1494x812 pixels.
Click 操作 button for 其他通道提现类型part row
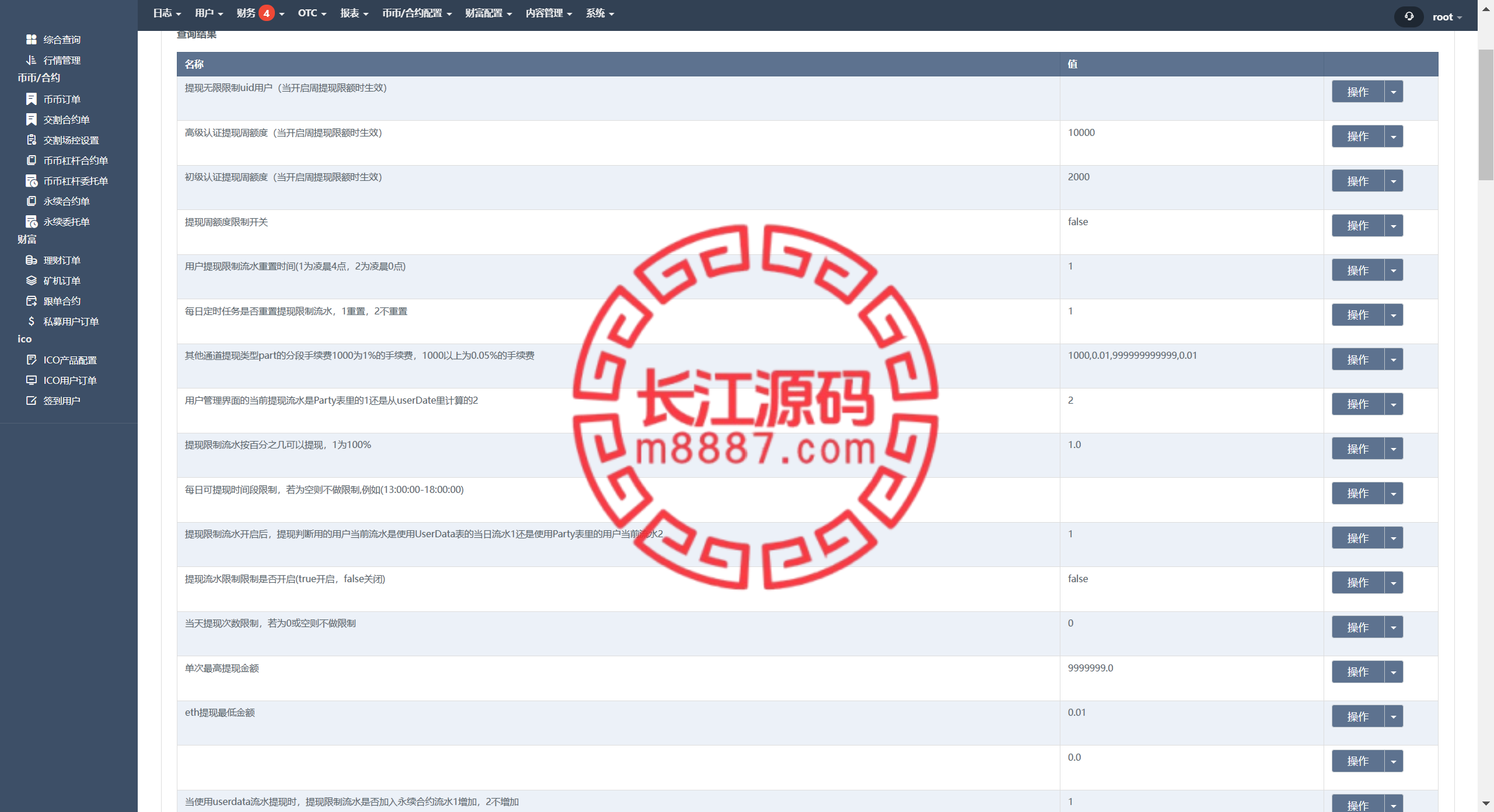[x=1358, y=359]
